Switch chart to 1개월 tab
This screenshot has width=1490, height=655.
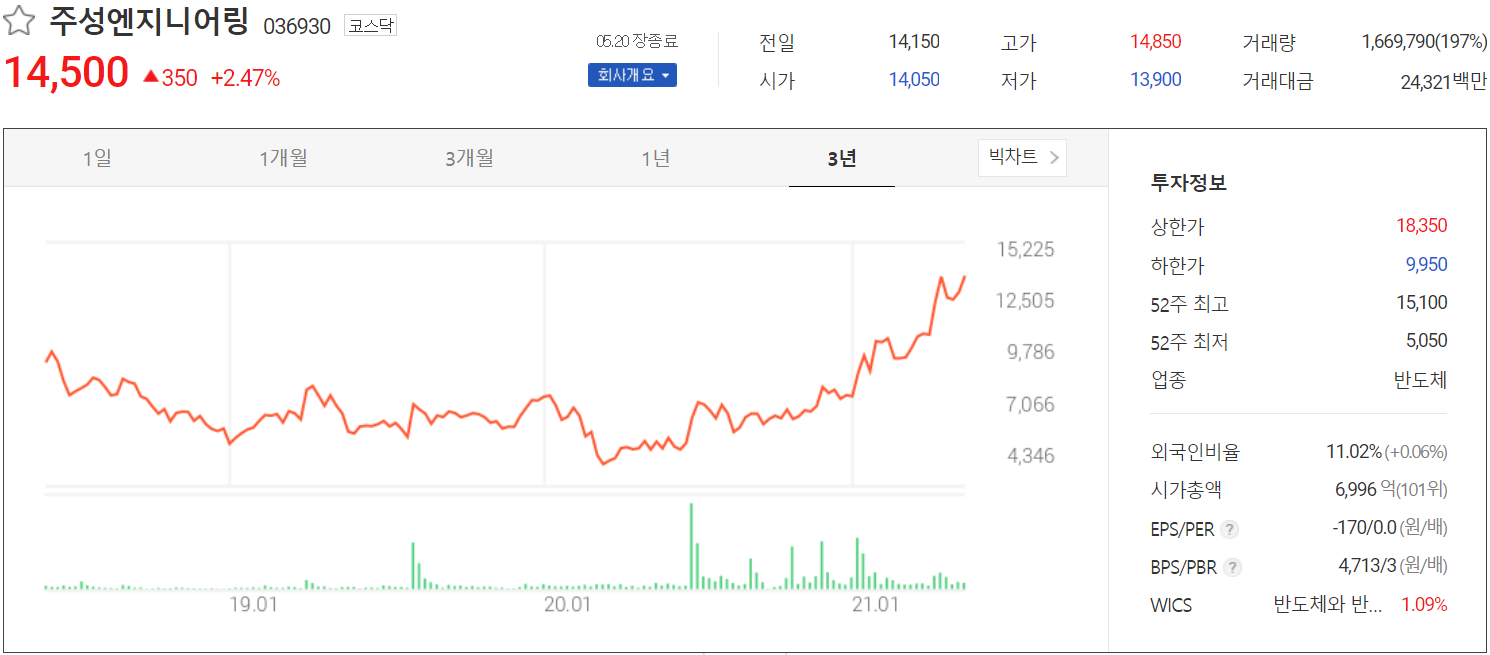(x=283, y=158)
